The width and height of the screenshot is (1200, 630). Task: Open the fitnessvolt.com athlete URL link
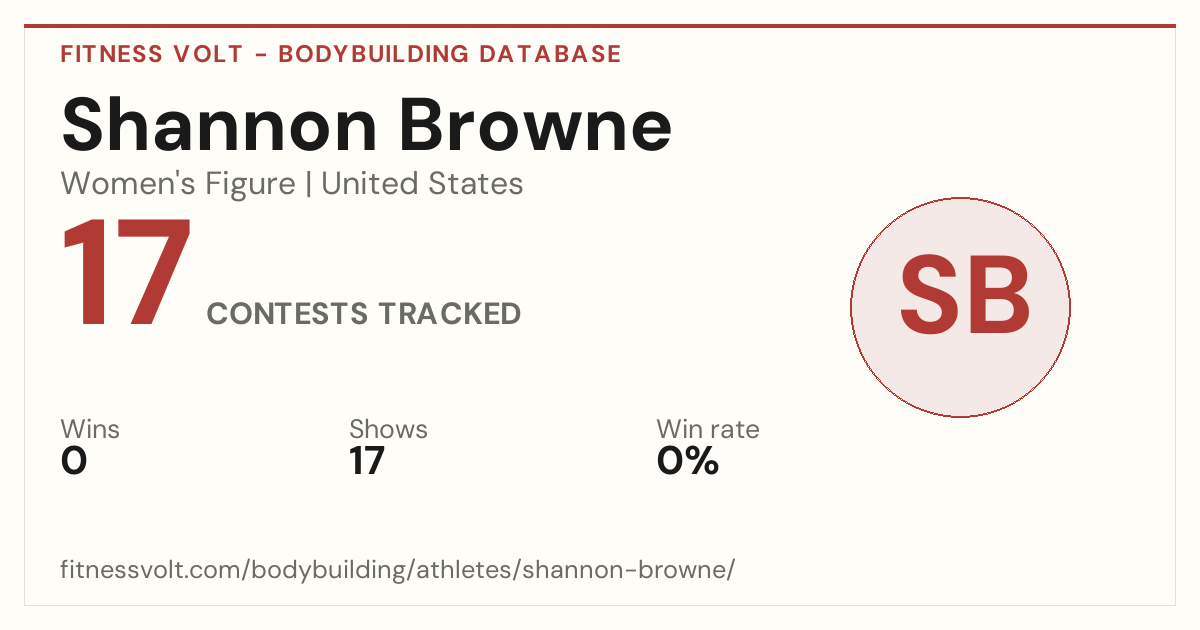point(398,570)
